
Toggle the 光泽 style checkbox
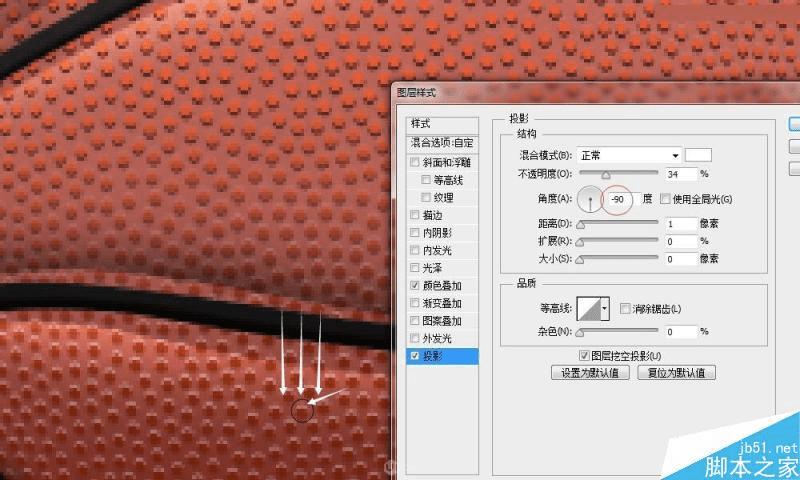[x=414, y=267]
